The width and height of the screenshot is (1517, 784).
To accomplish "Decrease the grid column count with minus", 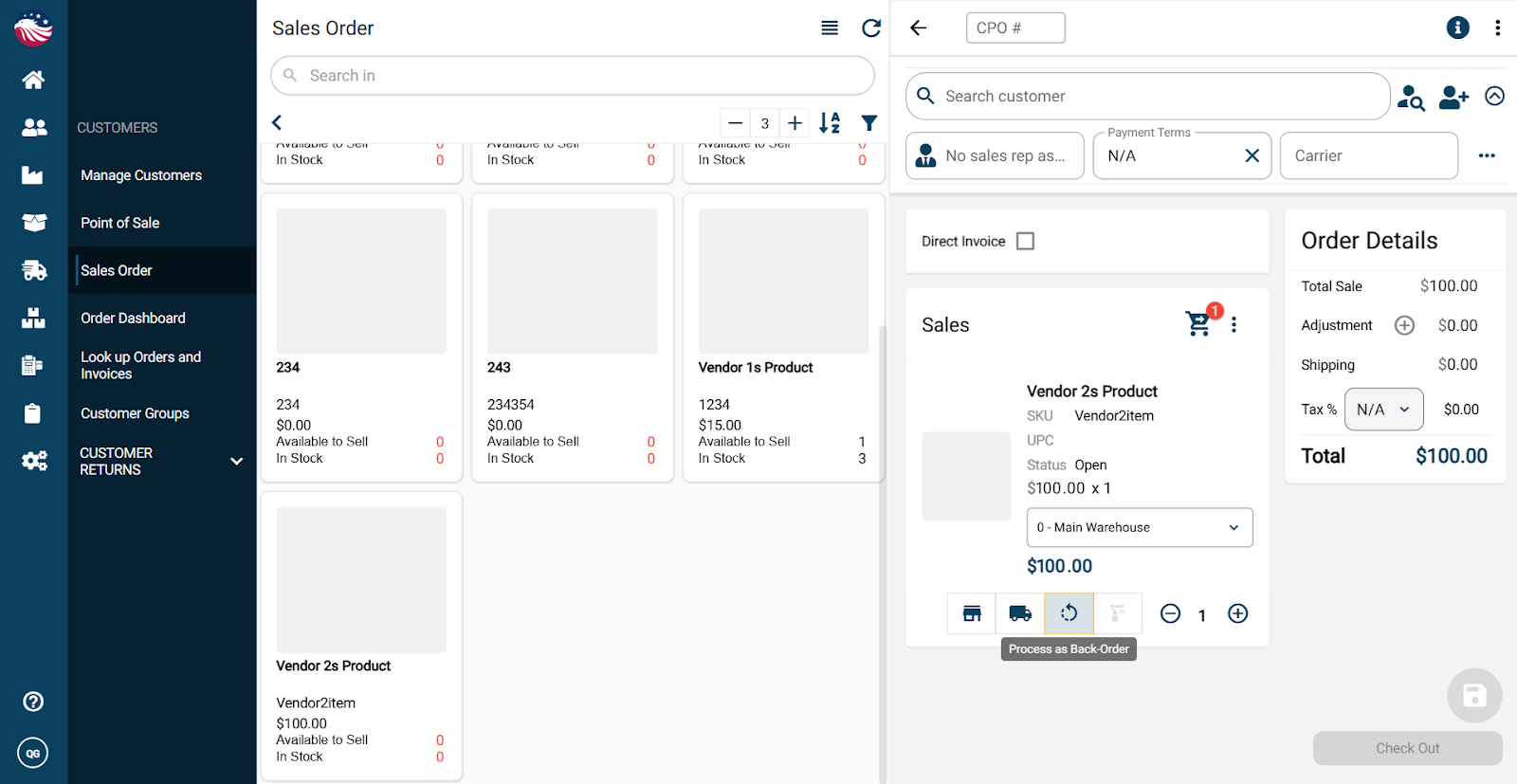I will tap(735, 122).
